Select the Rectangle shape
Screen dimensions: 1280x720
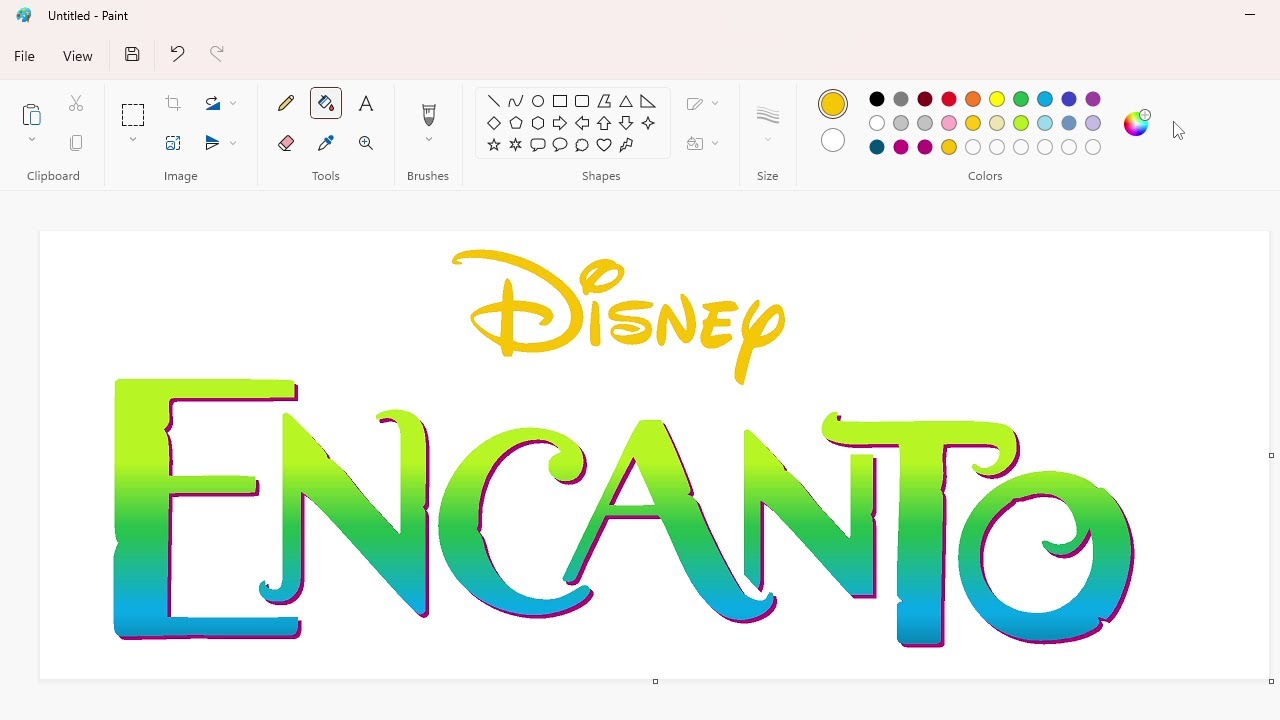pyautogui.click(x=560, y=101)
